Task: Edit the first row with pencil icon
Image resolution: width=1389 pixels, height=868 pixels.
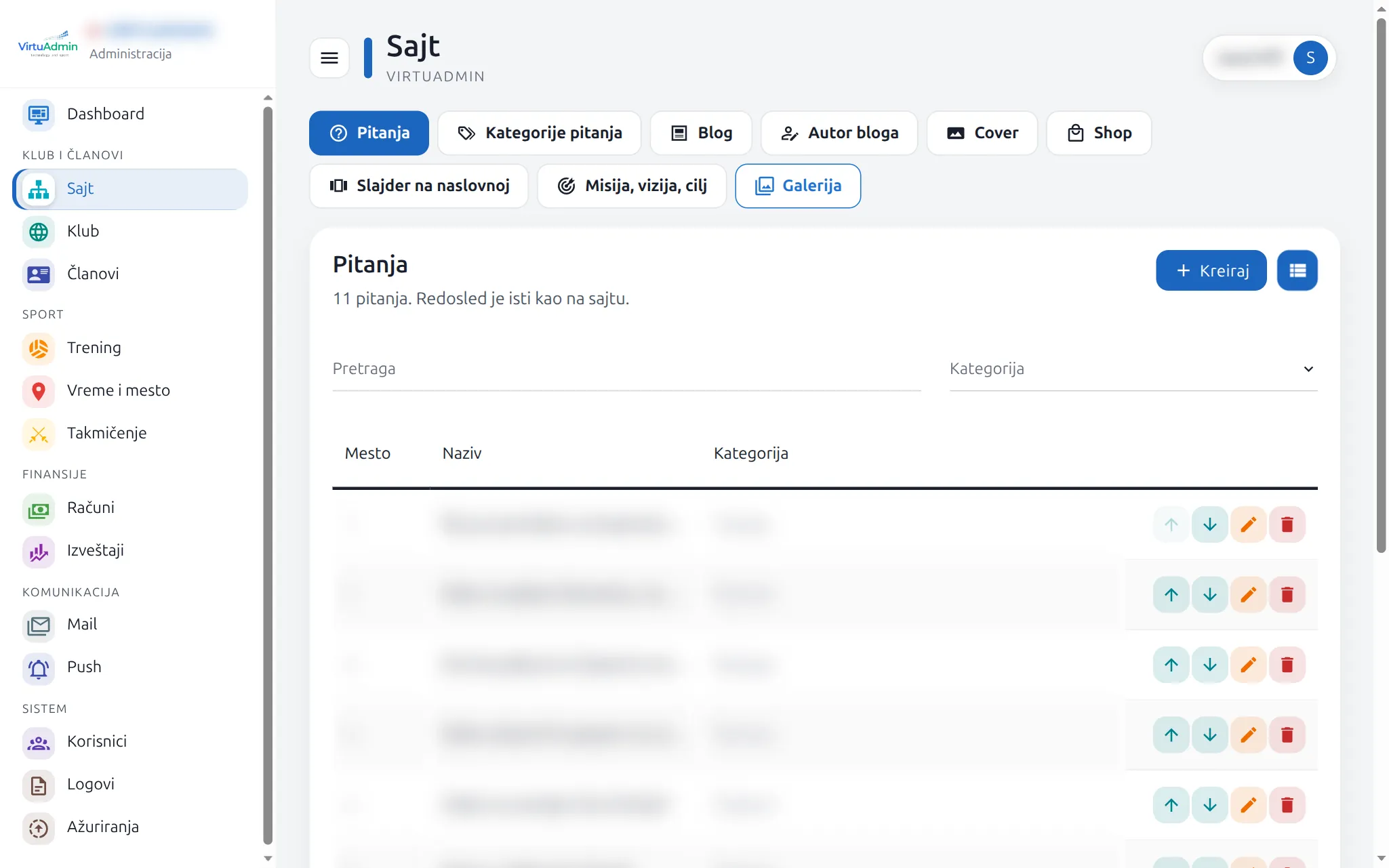Action: click(x=1248, y=524)
